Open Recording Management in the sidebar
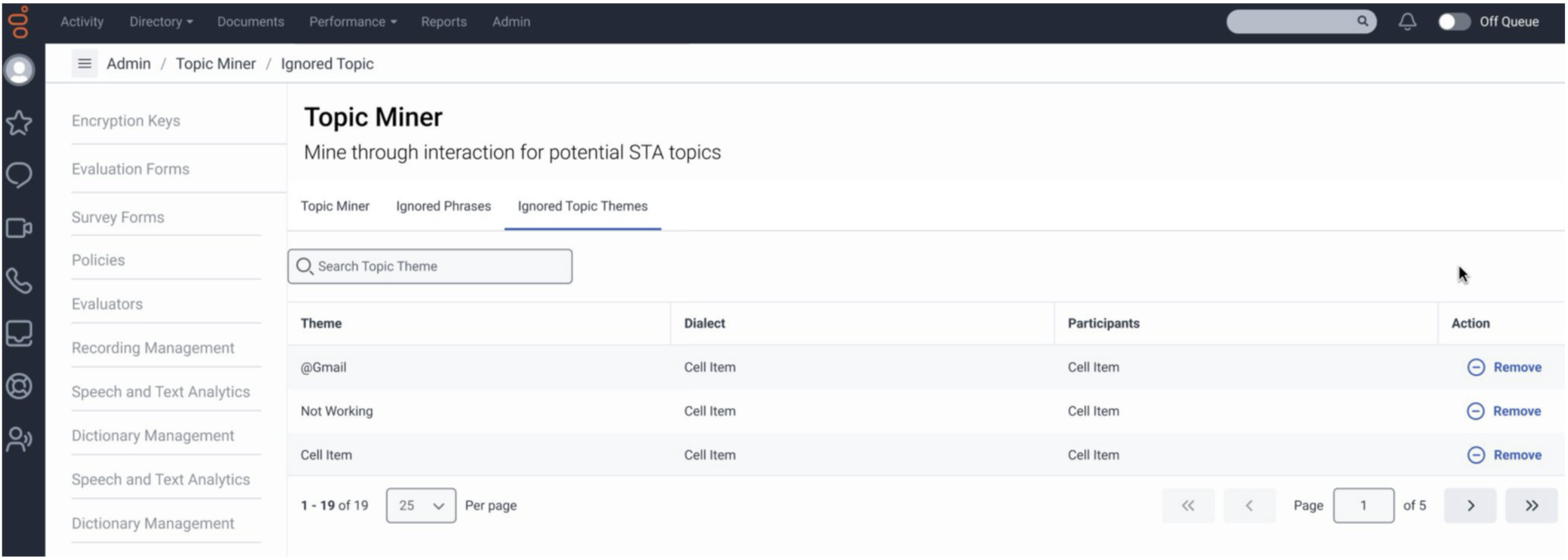1568x560 pixels. (x=153, y=348)
